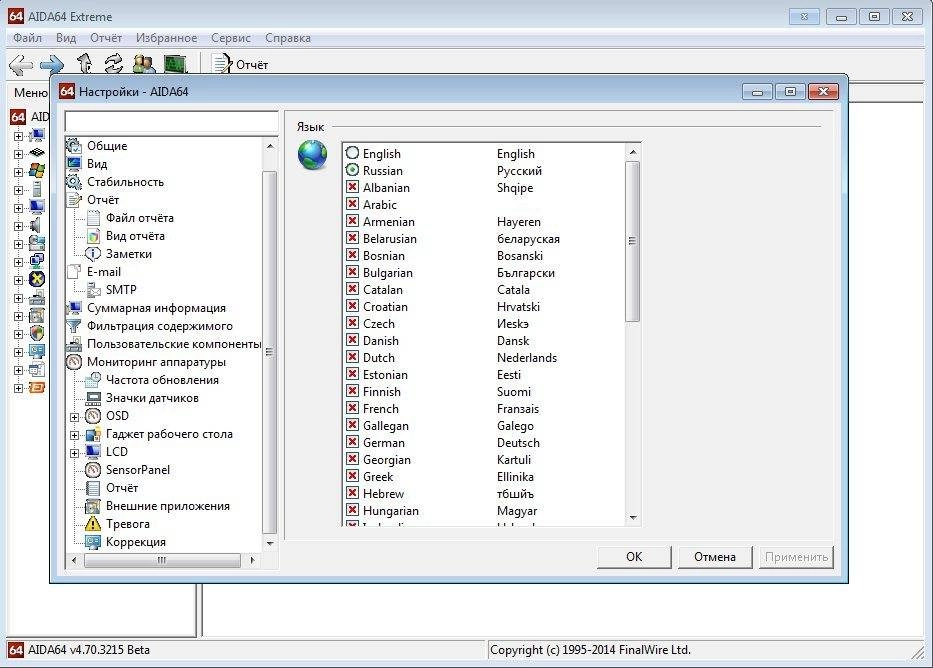Click the SMTP icon in tree
933x668 pixels.
click(x=93, y=290)
